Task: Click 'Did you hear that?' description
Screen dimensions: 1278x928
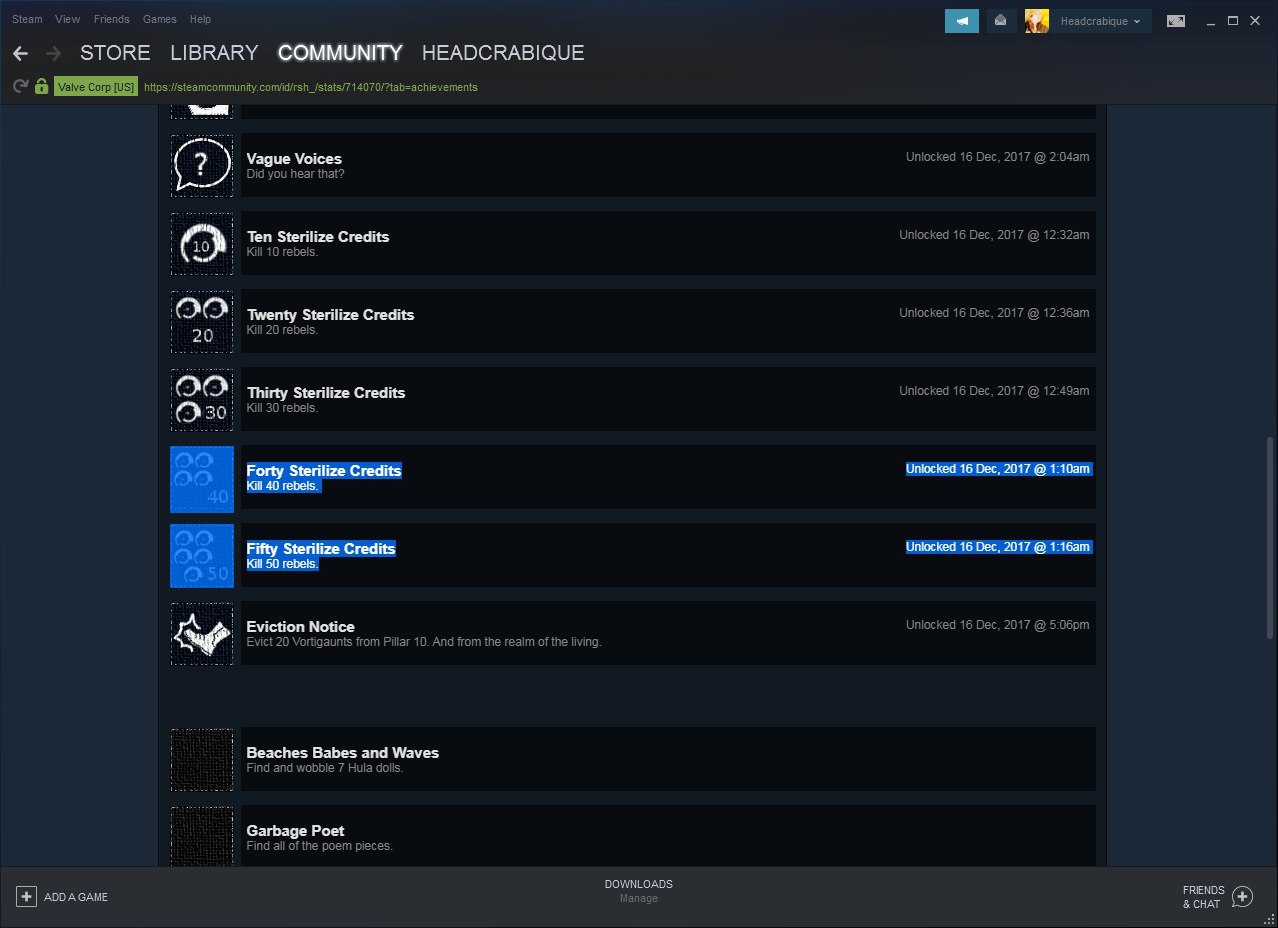Action: [x=295, y=174]
